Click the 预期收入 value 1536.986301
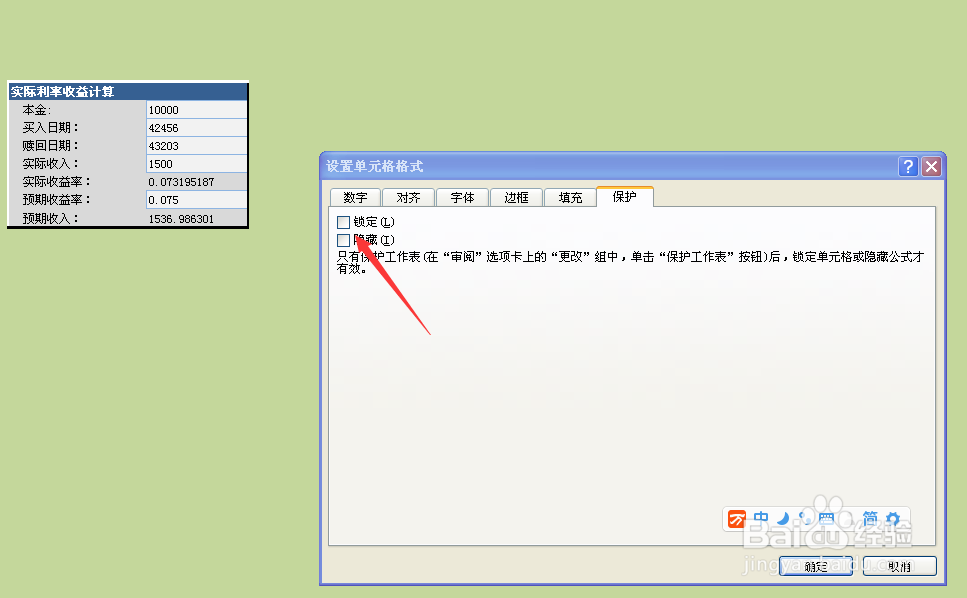 [181, 219]
